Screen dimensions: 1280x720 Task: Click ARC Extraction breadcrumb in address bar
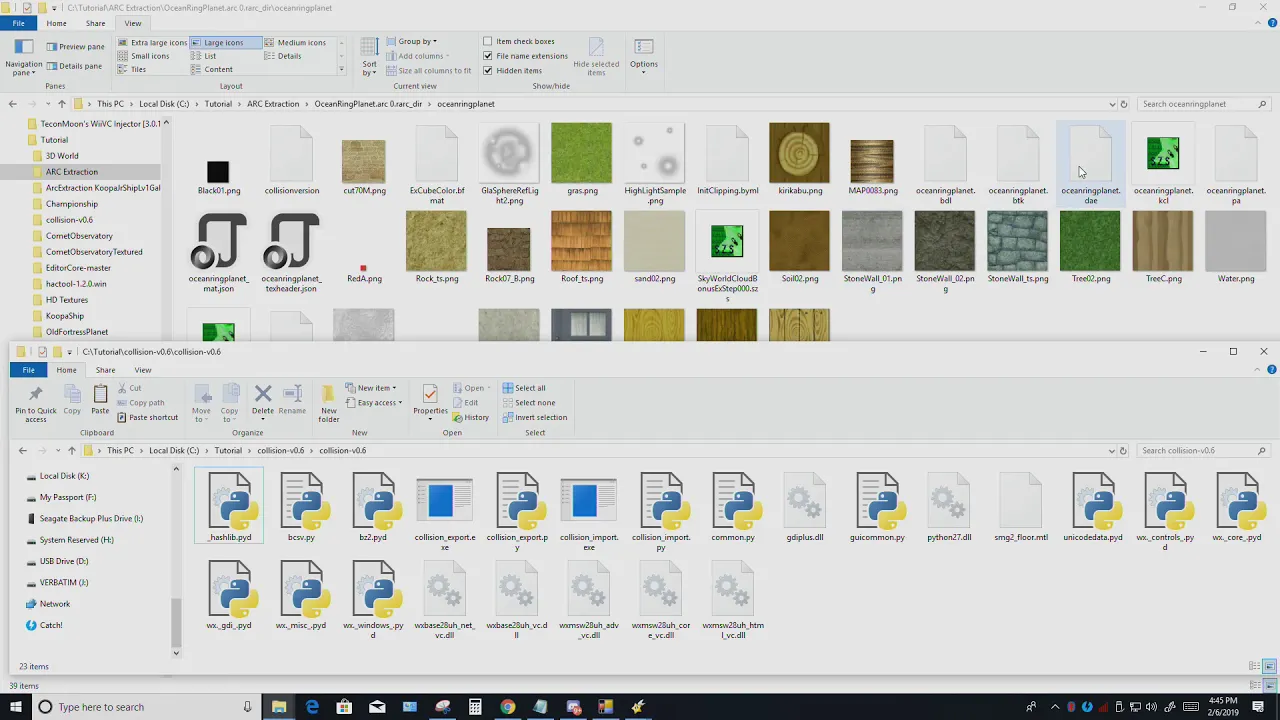coord(273,104)
